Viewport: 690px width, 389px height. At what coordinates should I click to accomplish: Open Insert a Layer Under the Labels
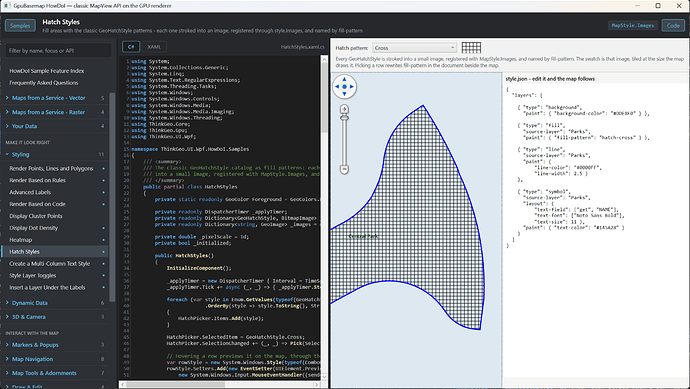(x=55, y=287)
